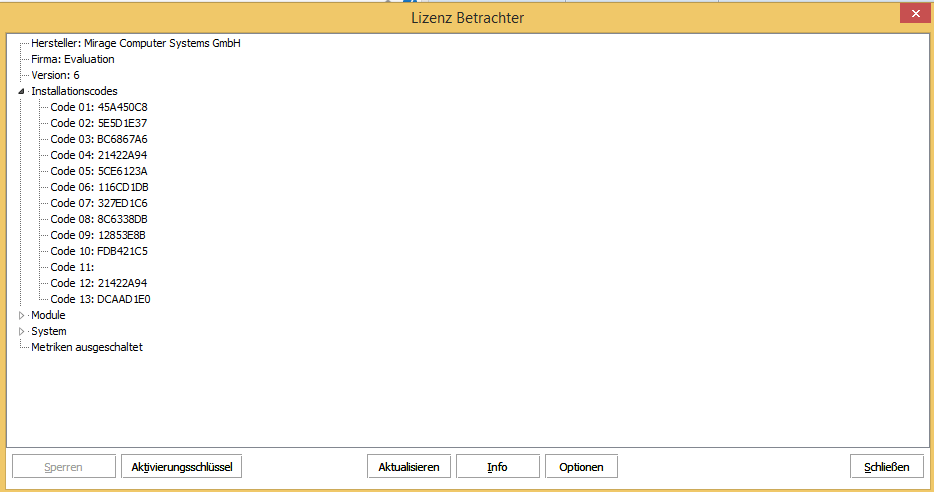The width and height of the screenshot is (934, 492).
Task: Select the Version: 6 tree entry
Action: 55,75
